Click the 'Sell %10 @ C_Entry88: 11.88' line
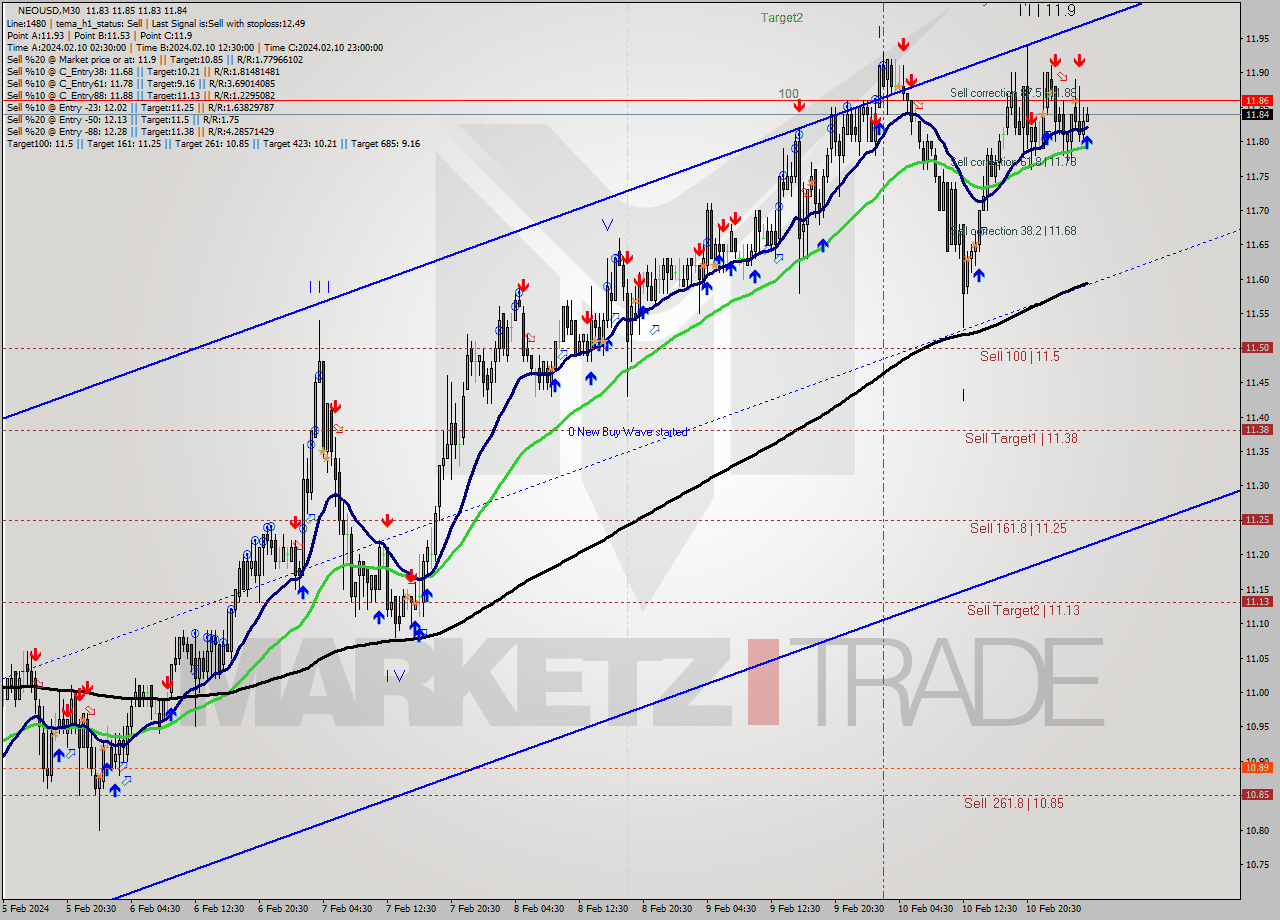 (x=140, y=95)
